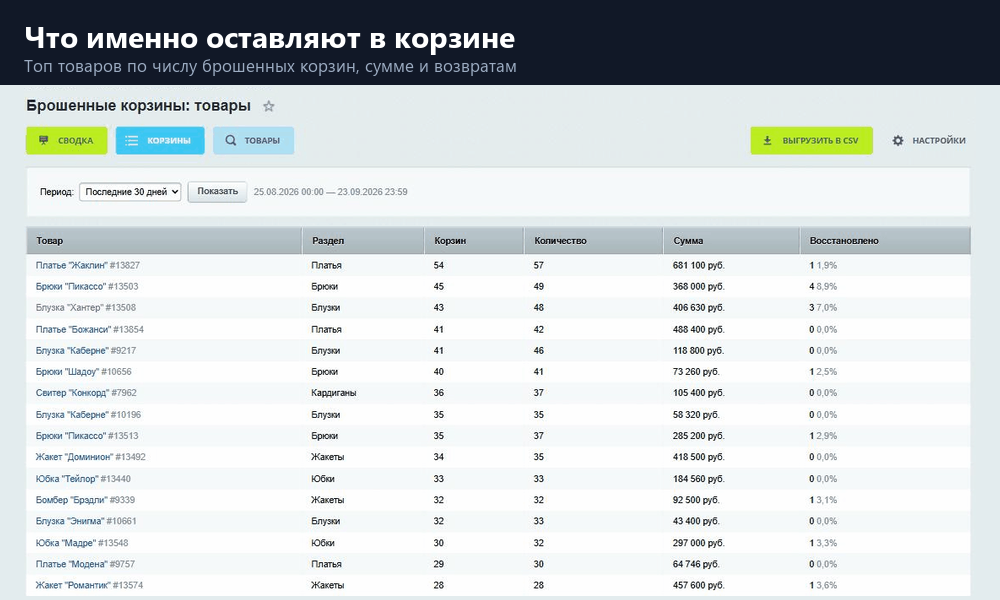Click the sum 184 560 руб.
The width and height of the screenshot is (1000, 600).
click(699, 478)
